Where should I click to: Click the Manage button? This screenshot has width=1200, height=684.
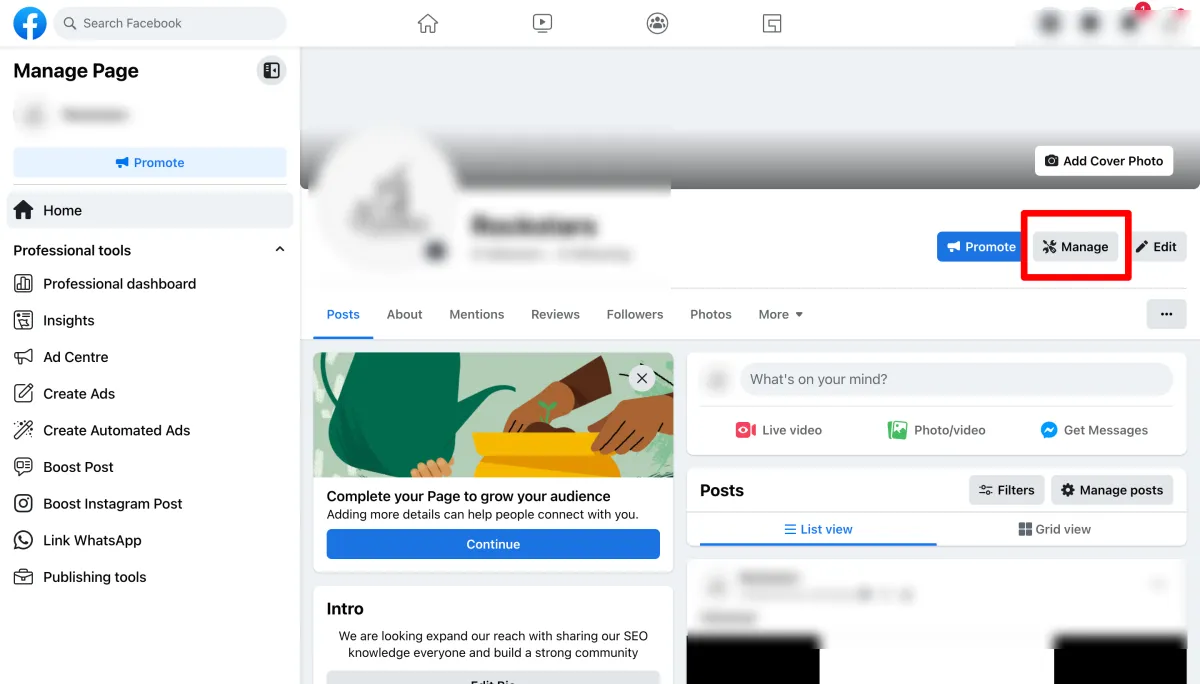coord(1075,247)
